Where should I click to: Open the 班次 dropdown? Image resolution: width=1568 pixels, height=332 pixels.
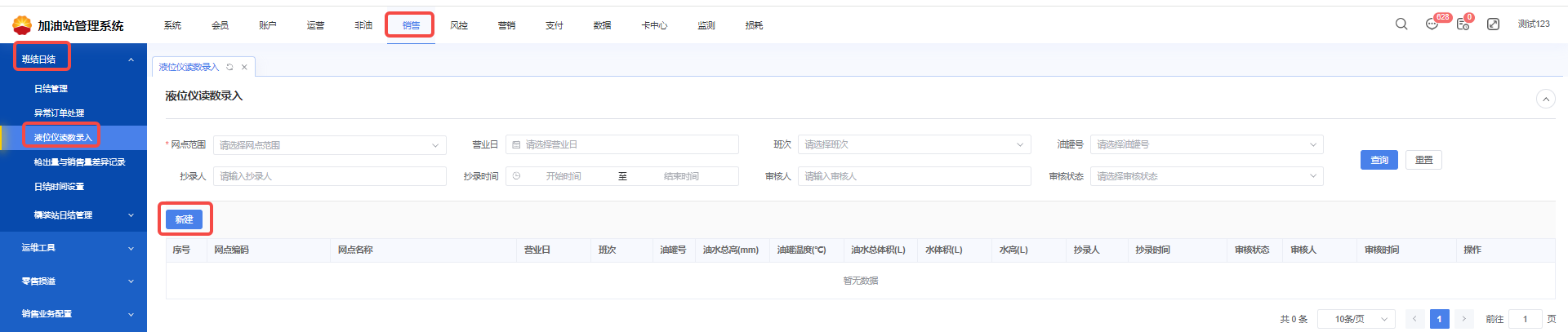click(x=914, y=144)
